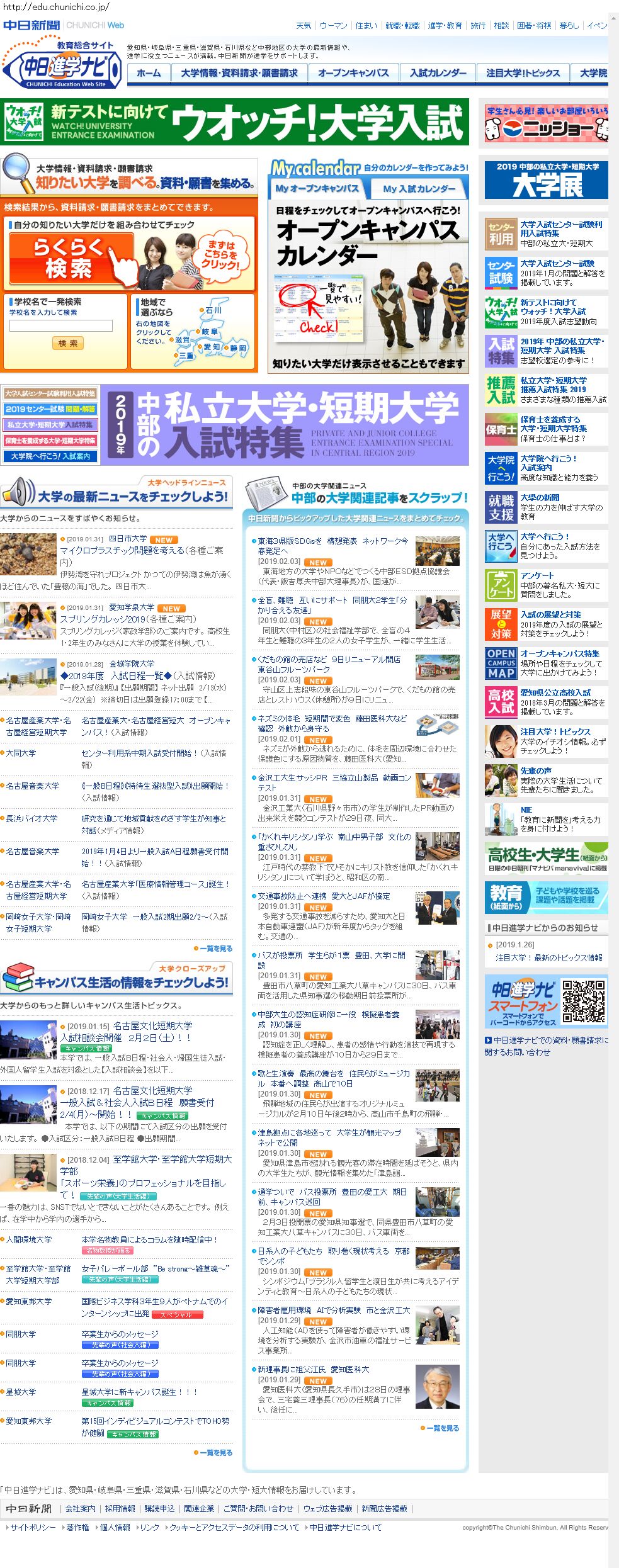Click 一覧を見る below scrap news
The height and width of the screenshot is (1568, 619).
tap(443, 1428)
